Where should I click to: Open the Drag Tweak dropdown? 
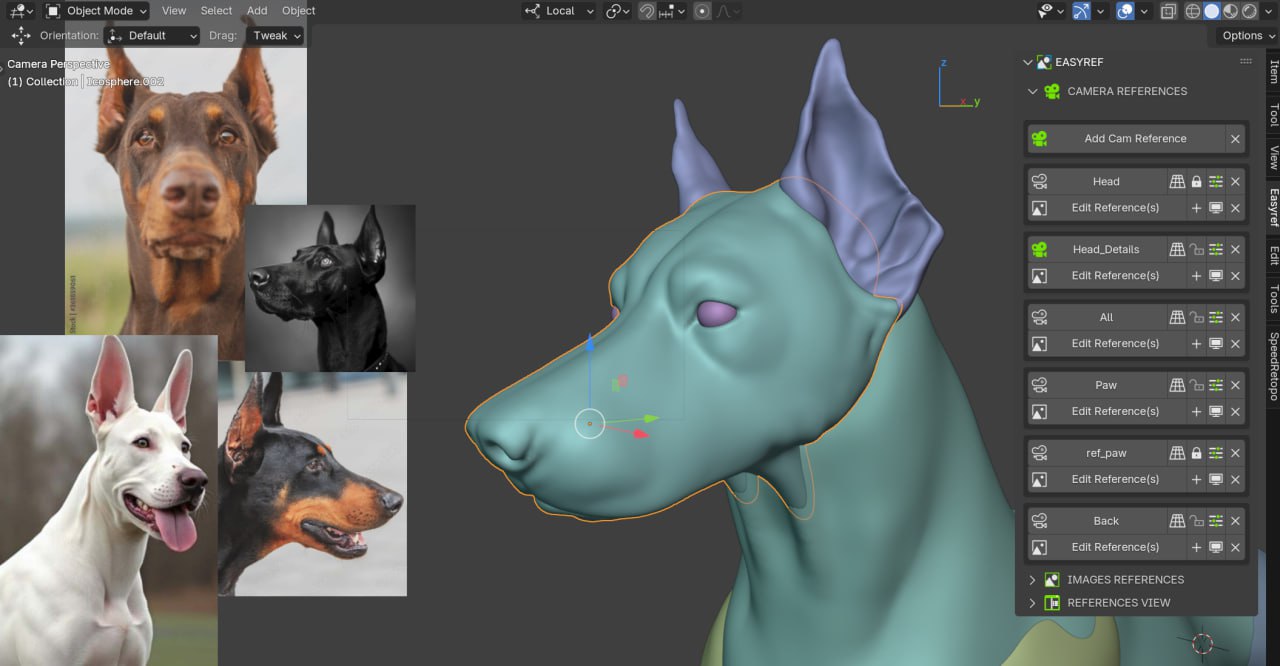pyautogui.click(x=274, y=35)
